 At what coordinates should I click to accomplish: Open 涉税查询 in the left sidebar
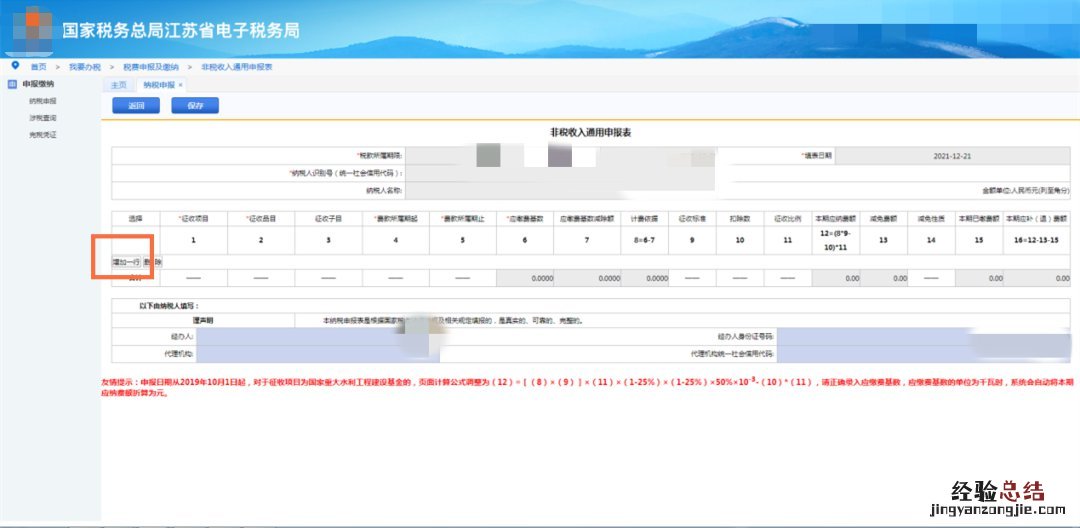point(42,117)
